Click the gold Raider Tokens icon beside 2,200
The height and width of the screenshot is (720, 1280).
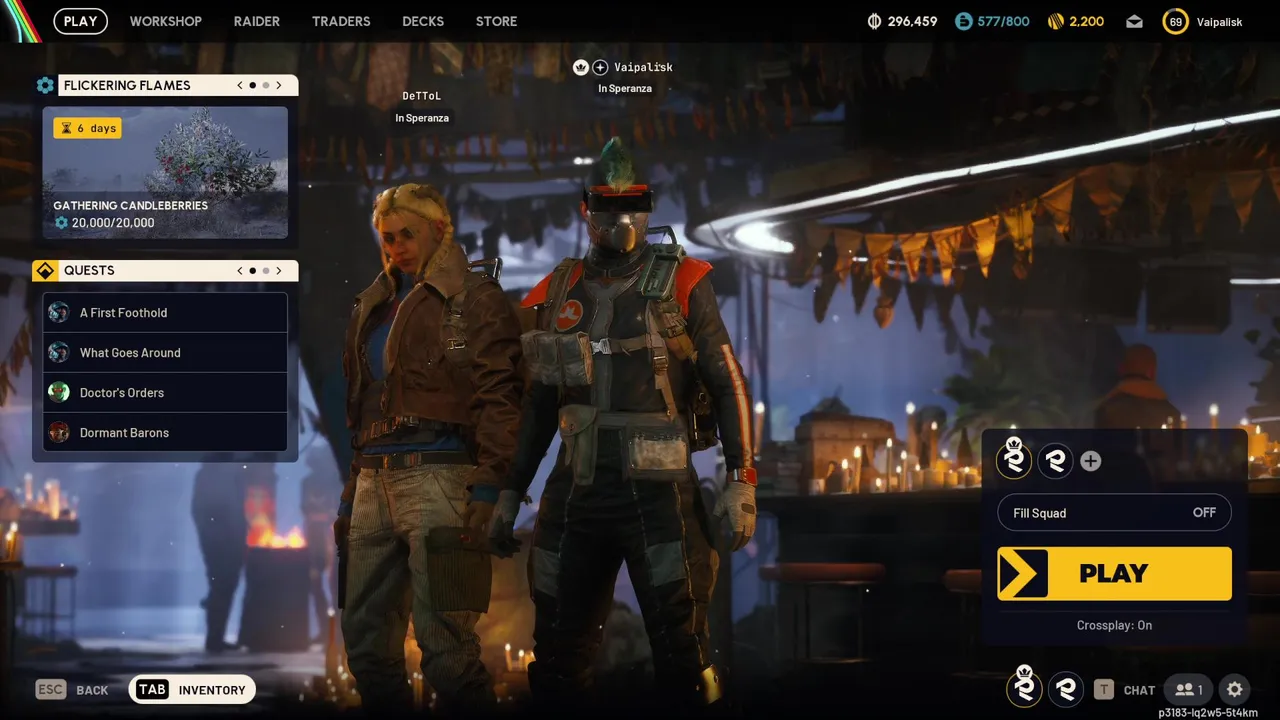pyautogui.click(x=1055, y=21)
